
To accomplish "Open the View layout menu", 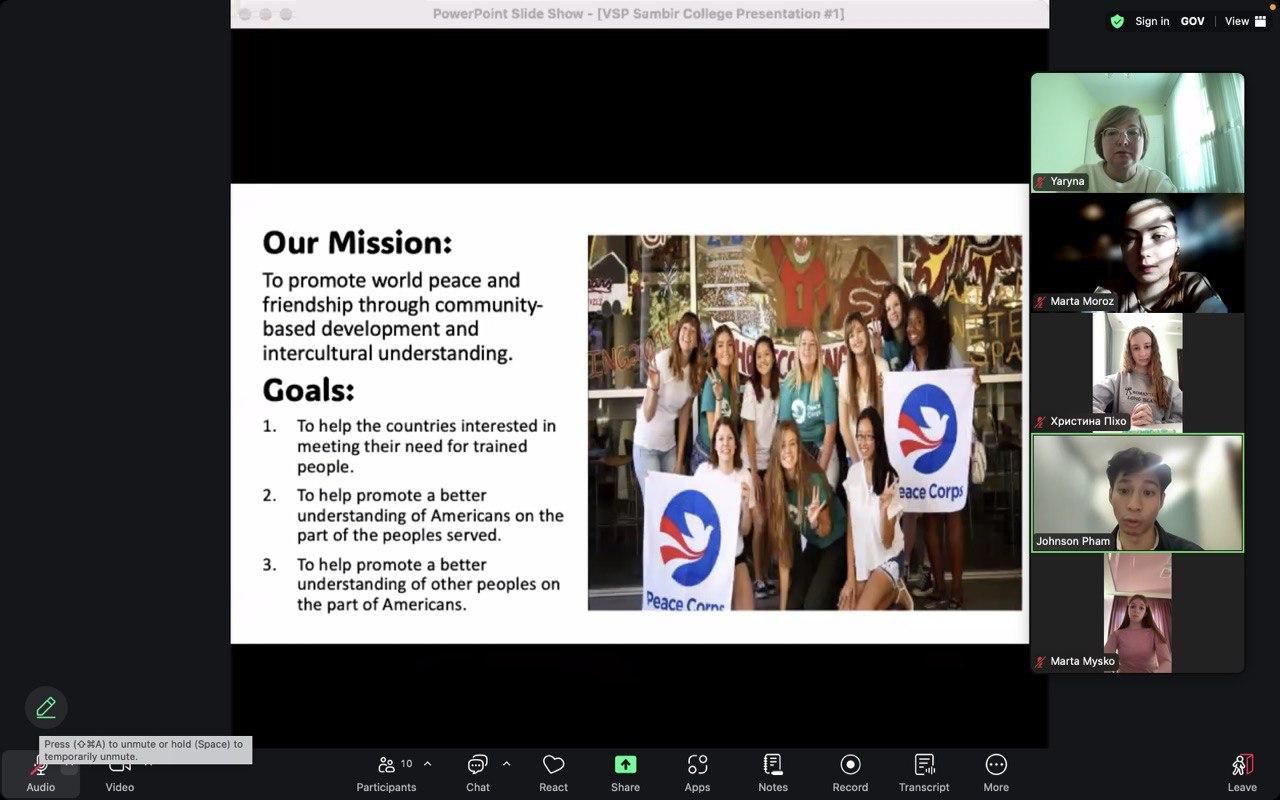I will click(x=1245, y=21).
